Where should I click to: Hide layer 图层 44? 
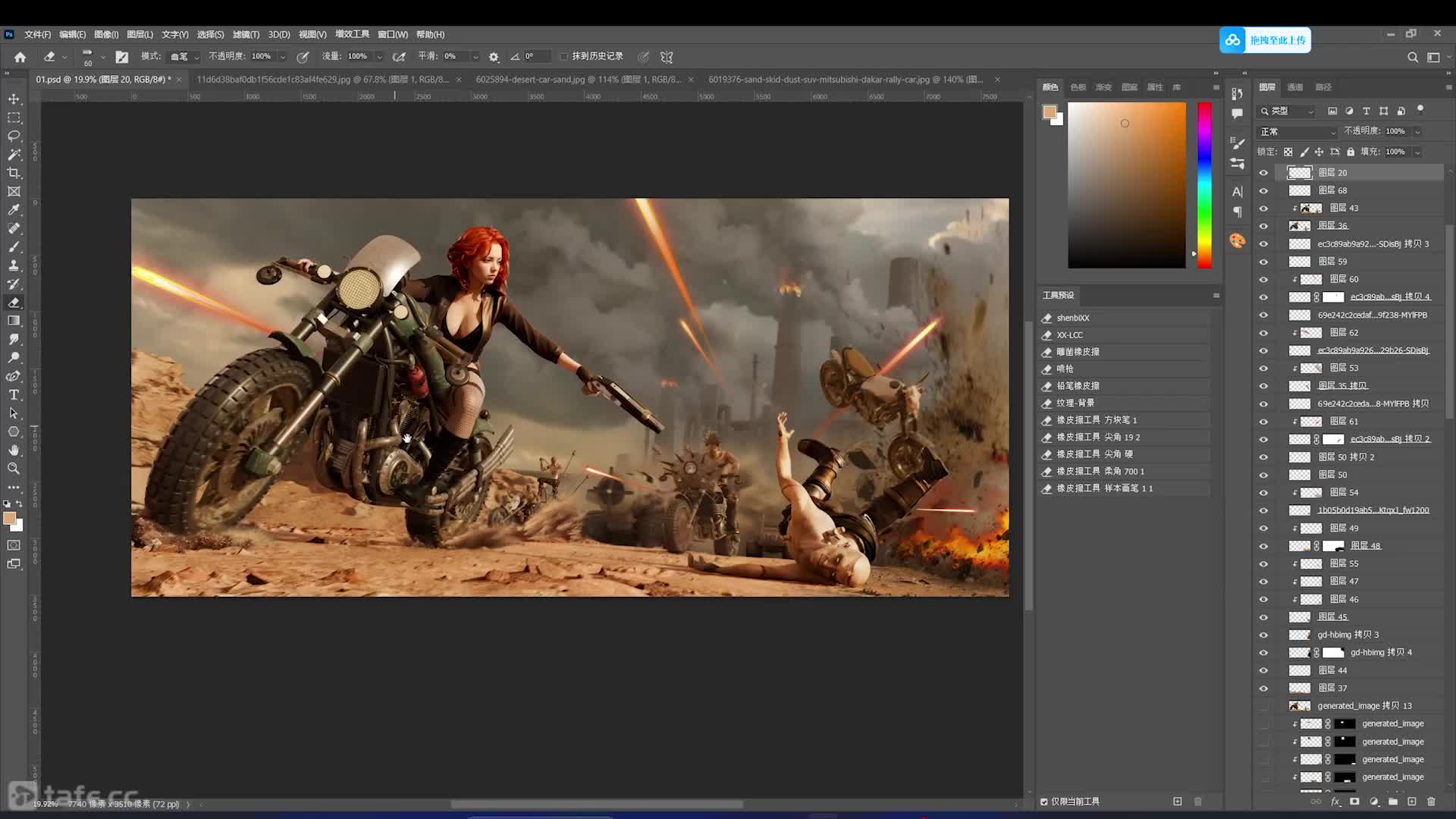[x=1263, y=670]
